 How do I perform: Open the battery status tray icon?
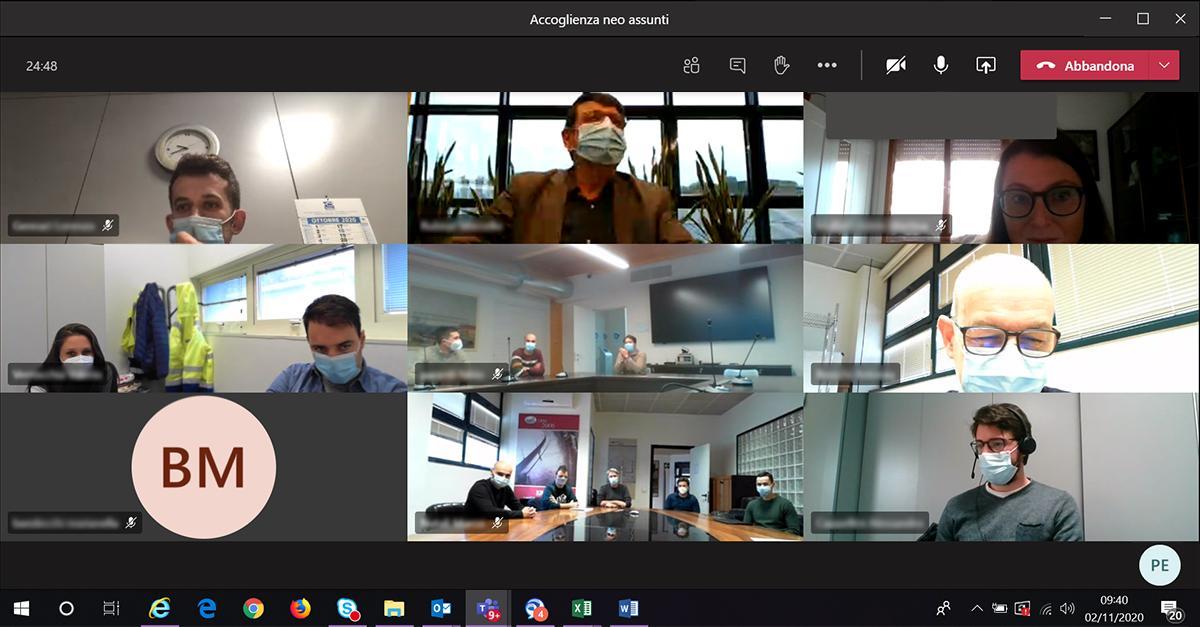tap(999, 608)
